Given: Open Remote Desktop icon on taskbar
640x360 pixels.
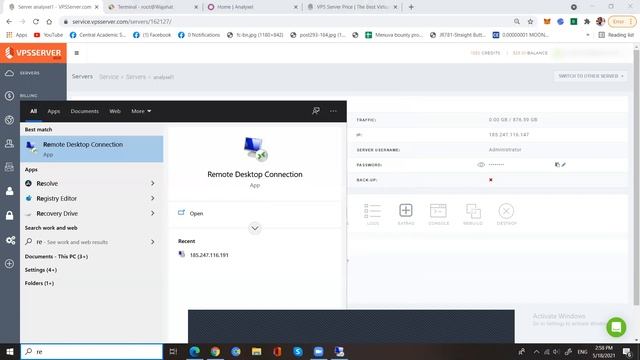Looking at the screenshot, I should tap(339, 351).
